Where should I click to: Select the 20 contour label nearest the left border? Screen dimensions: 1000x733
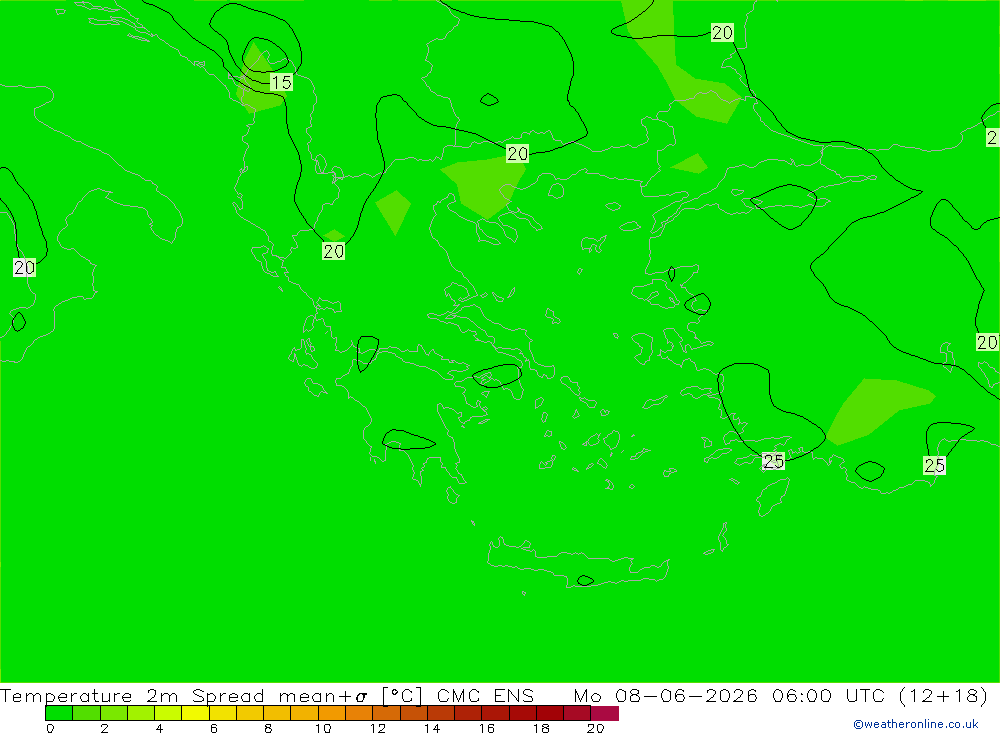[x=24, y=267]
